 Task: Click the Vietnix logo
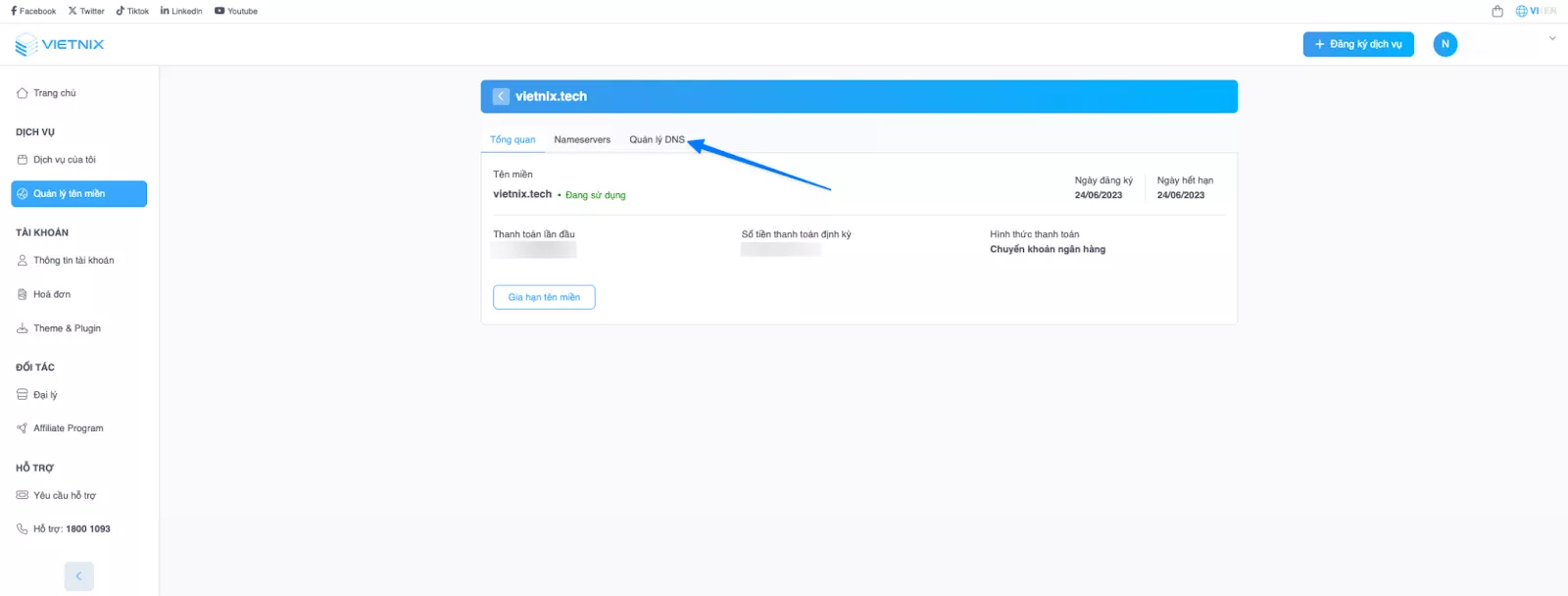coord(60,45)
